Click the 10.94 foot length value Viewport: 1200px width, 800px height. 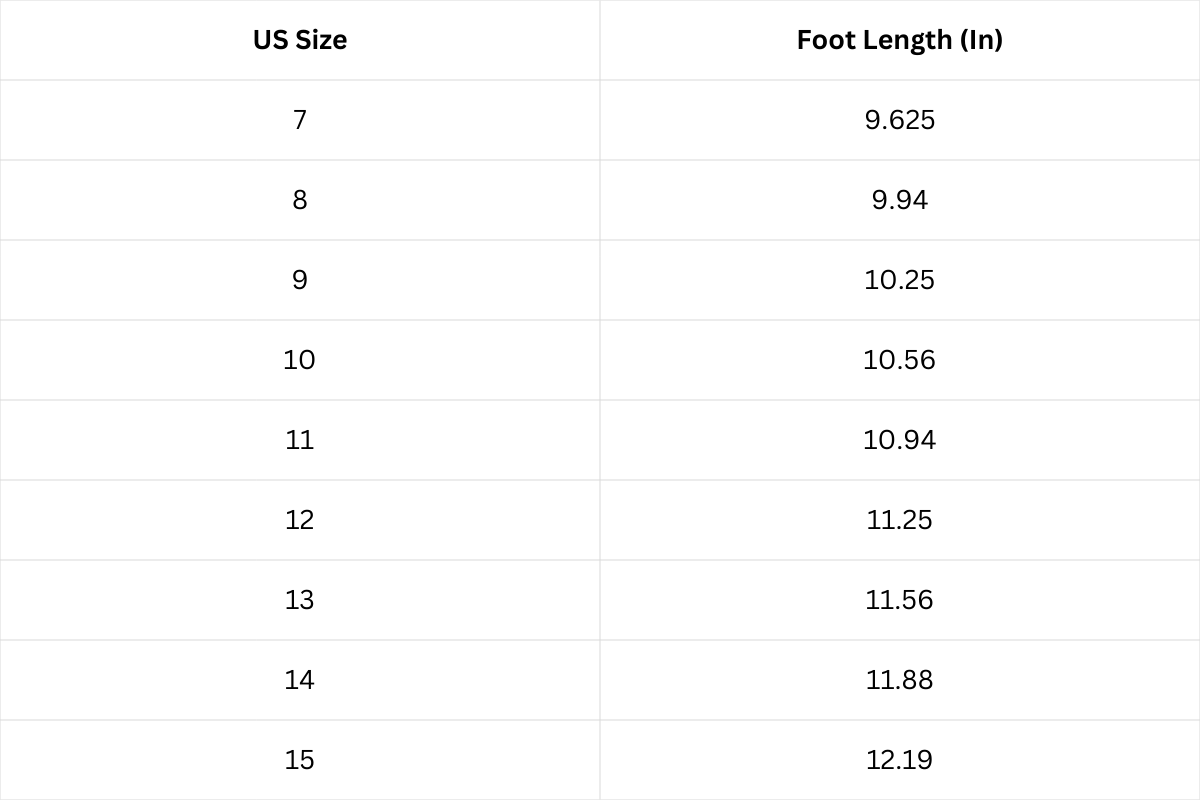tap(900, 440)
